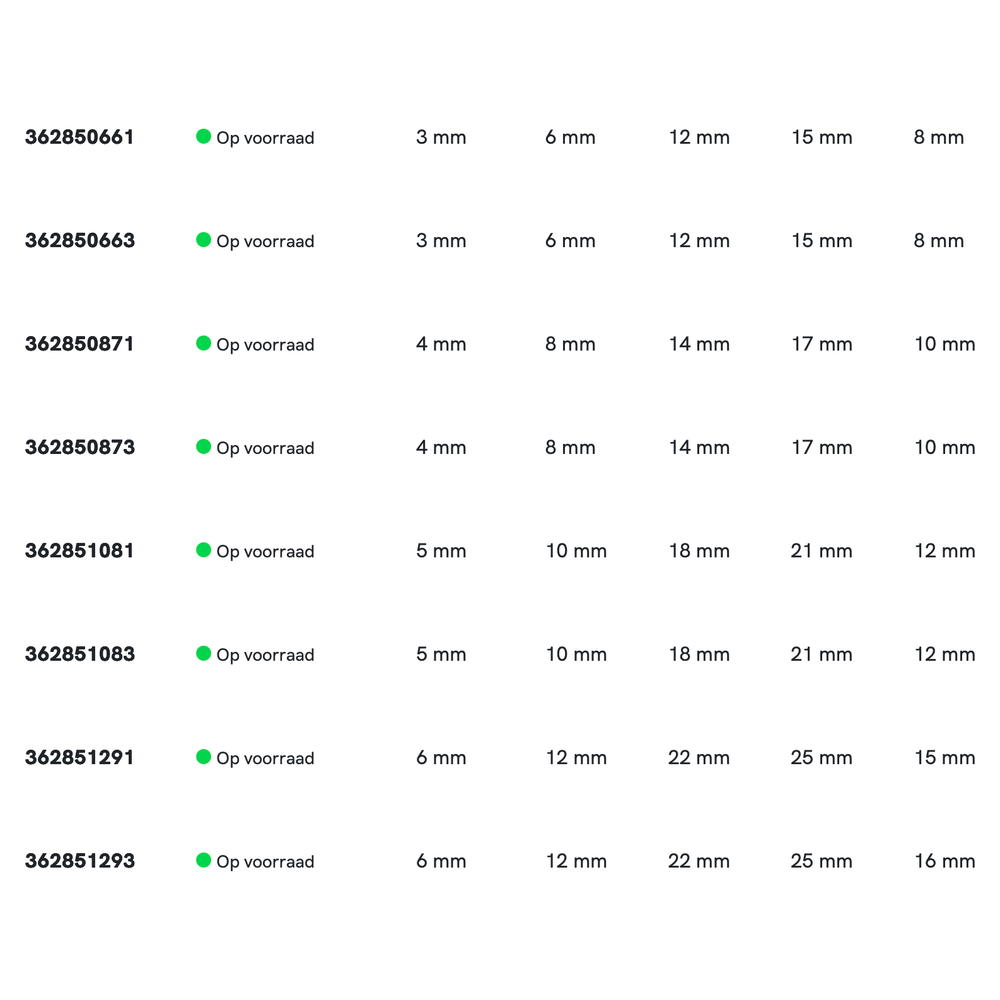Click green stock dot for 362851293
This screenshot has height=1000, width=1000.
[x=204, y=860]
